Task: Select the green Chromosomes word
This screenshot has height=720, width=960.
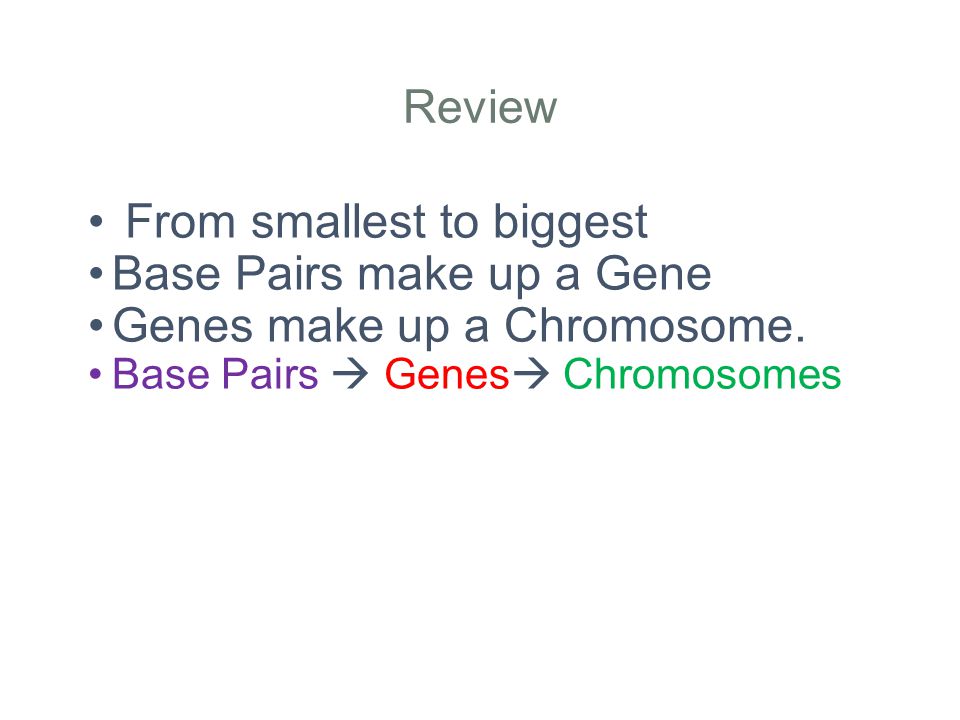Action: [x=702, y=374]
